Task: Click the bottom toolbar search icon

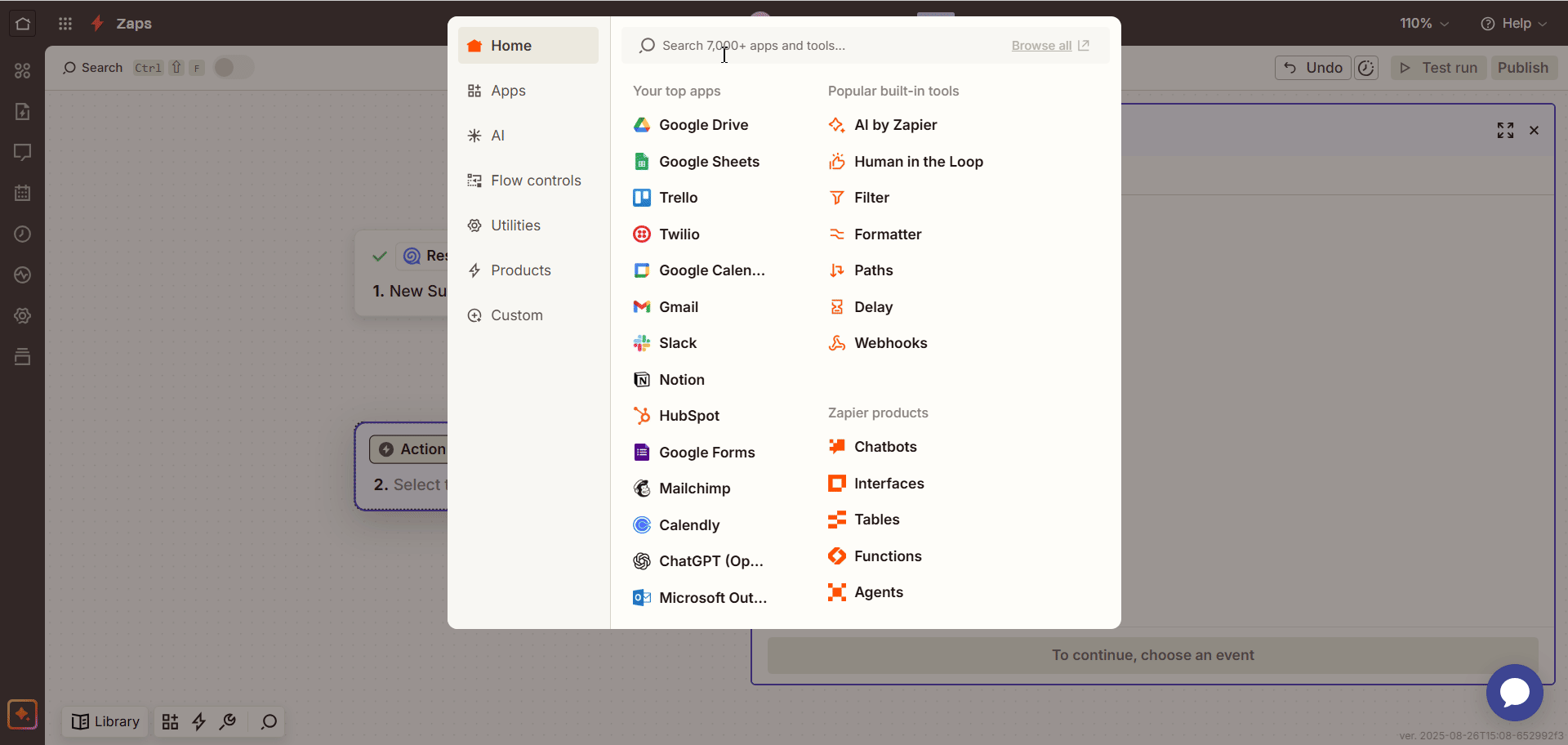Action: (x=269, y=721)
